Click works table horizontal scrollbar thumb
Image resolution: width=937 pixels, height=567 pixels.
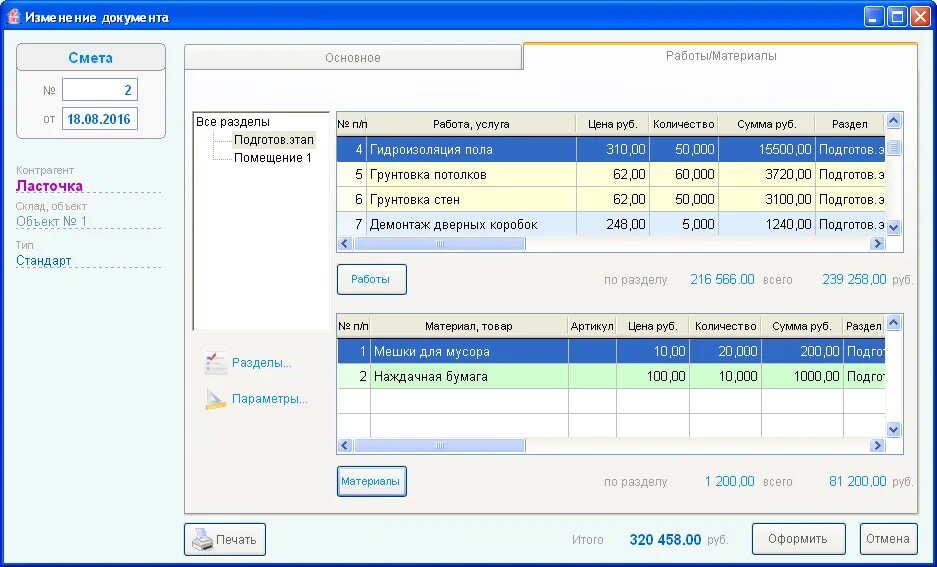coord(440,244)
